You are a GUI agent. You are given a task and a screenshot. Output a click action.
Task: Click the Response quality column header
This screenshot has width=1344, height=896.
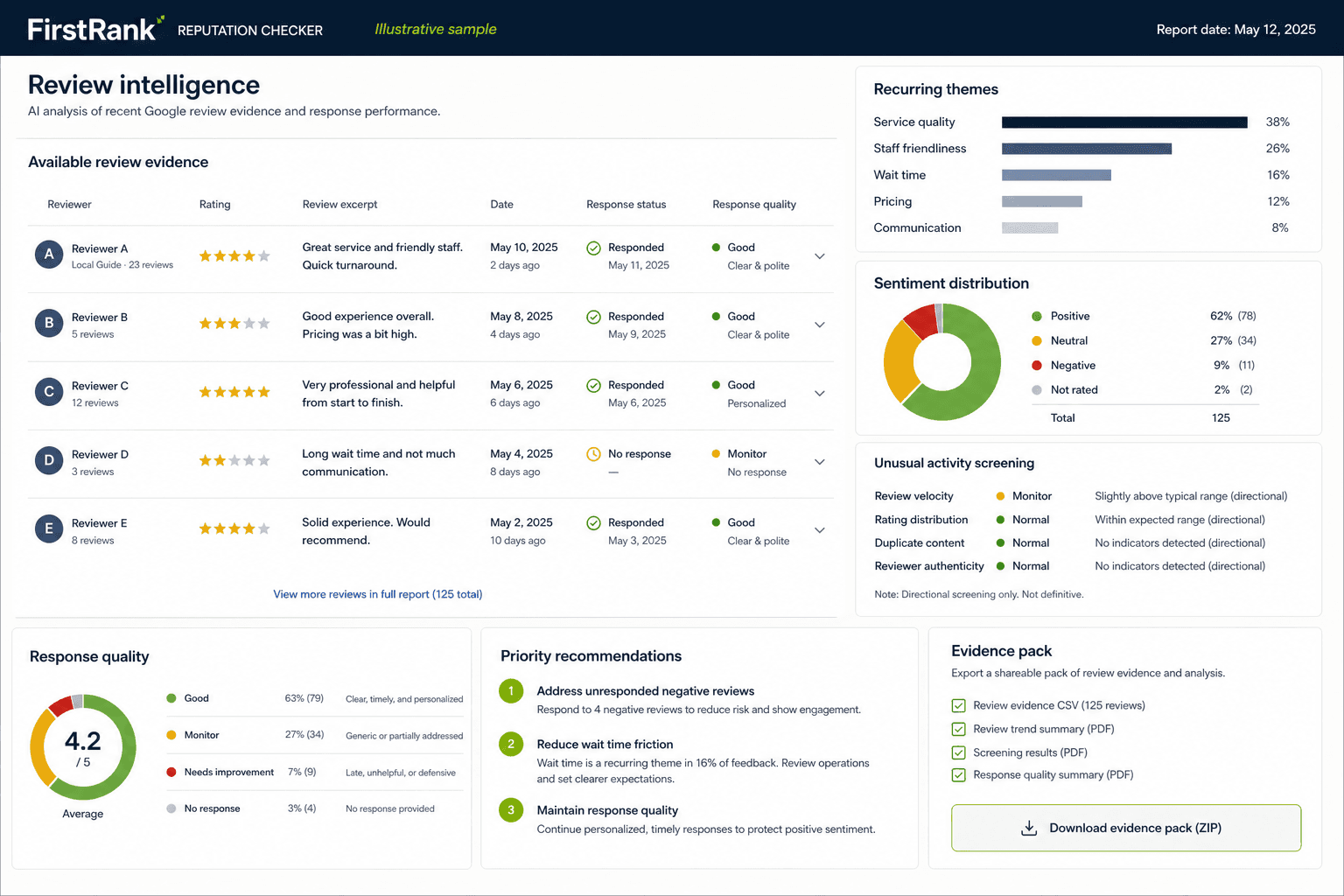tap(754, 205)
